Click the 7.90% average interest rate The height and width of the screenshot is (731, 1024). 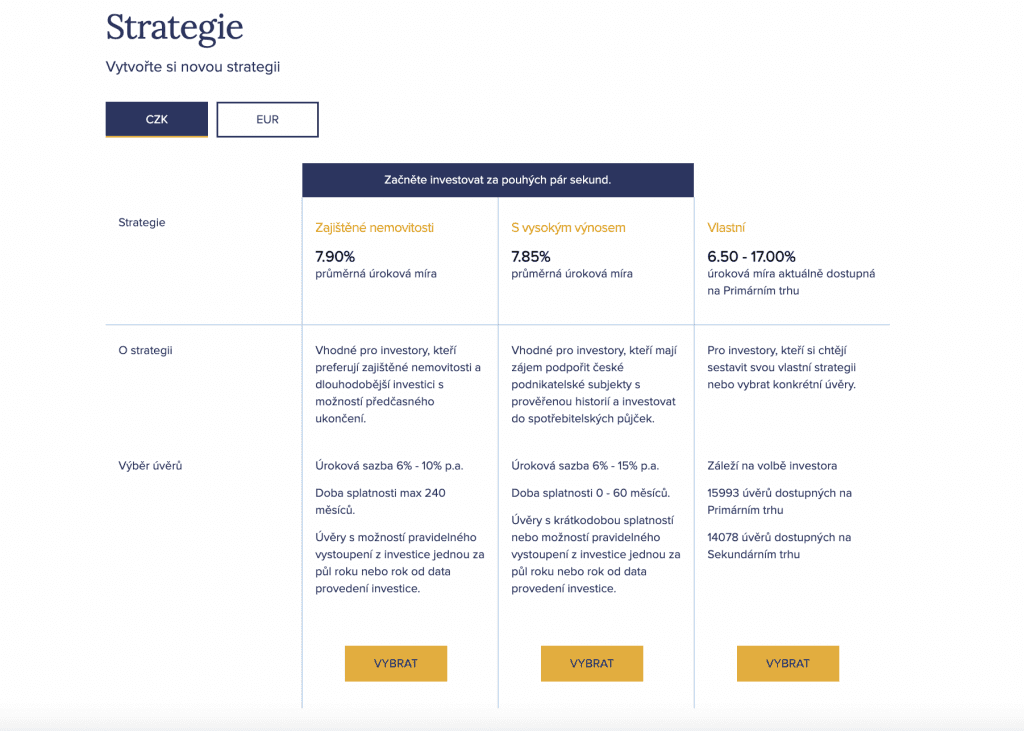pos(335,256)
